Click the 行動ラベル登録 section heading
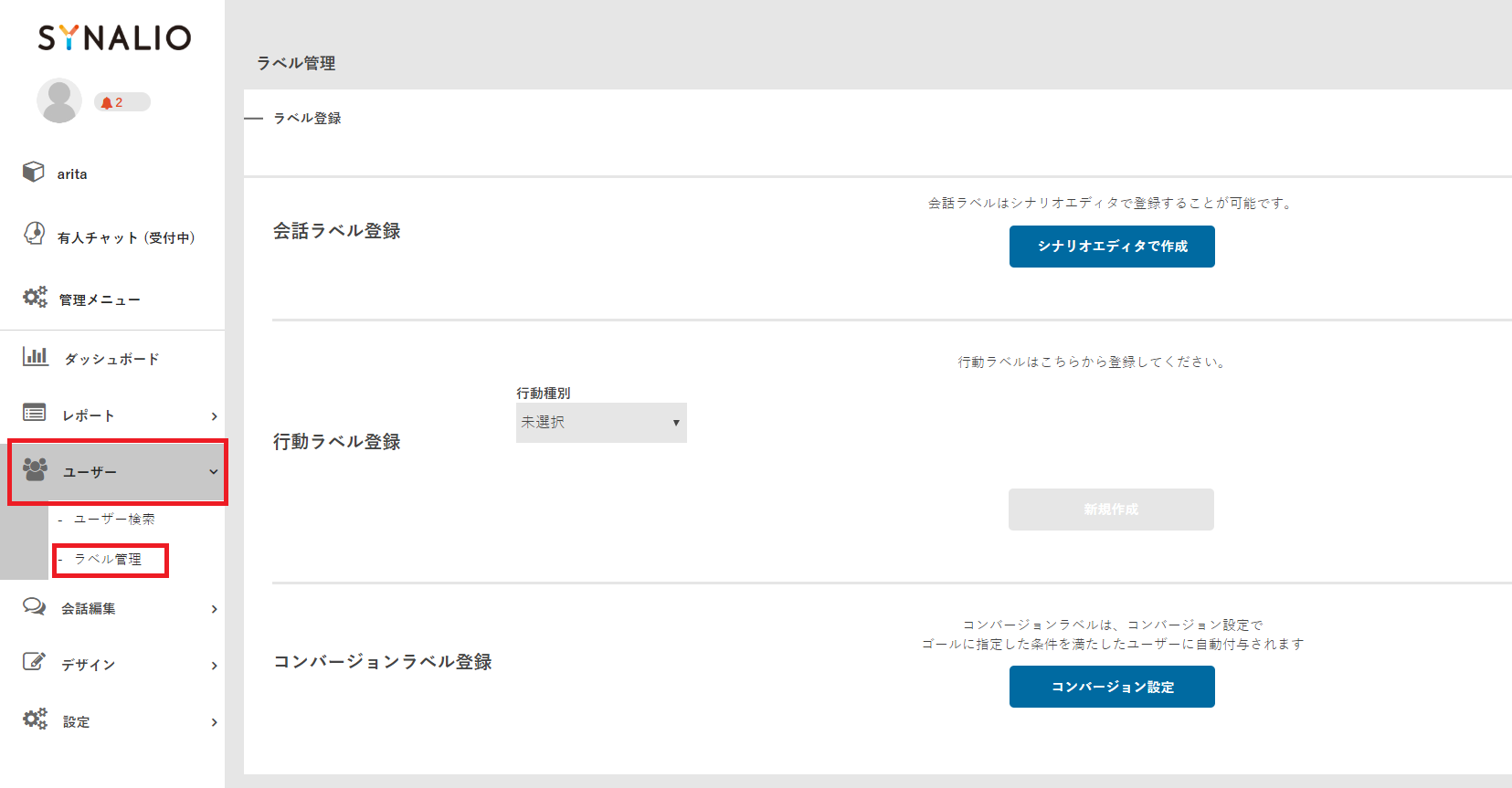The height and width of the screenshot is (788, 1512). coord(337,442)
